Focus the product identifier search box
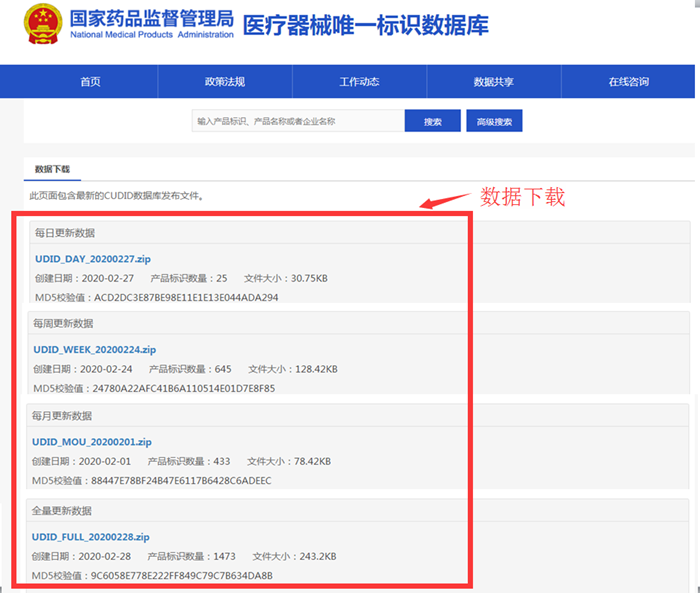The height and width of the screenshot is (593, 700). tap(297, 121)
